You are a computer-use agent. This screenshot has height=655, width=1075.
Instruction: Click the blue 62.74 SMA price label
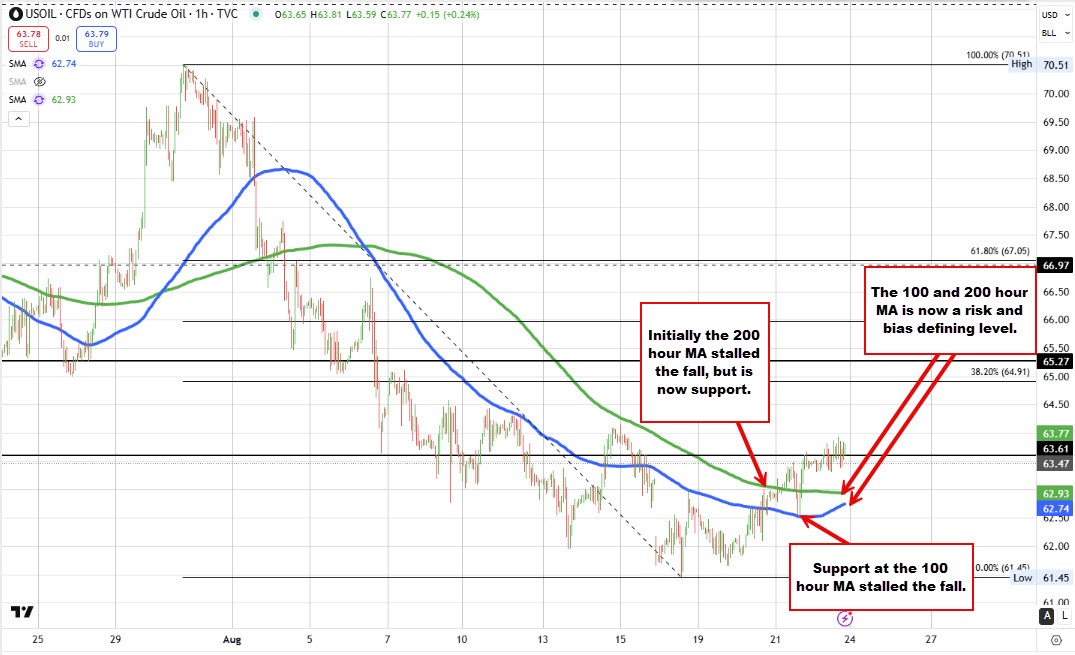pyautogui.click(x=1056, y=509)
